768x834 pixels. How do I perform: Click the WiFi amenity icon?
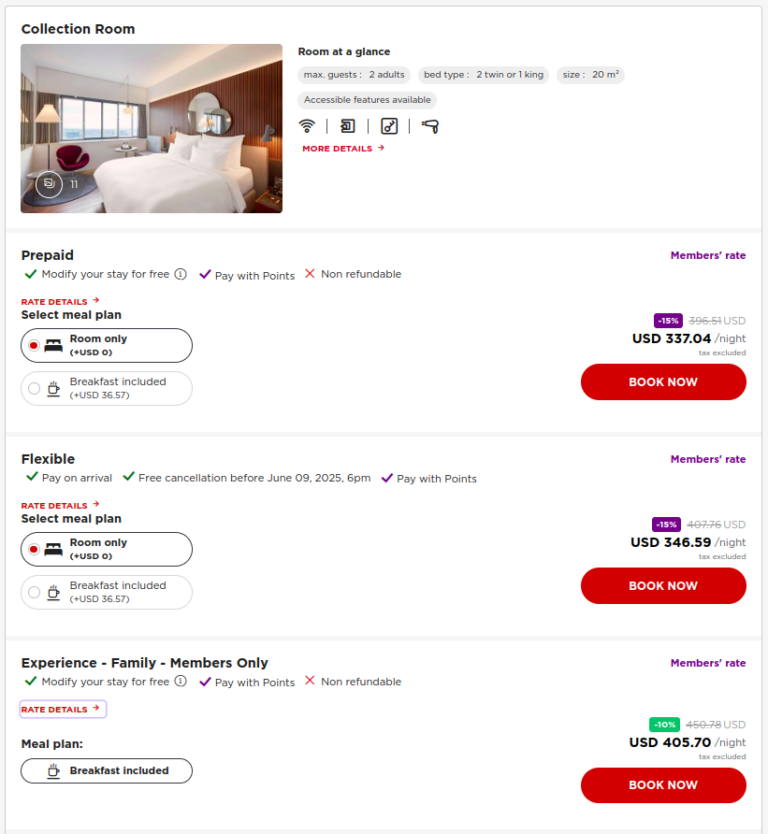point(307,126)
